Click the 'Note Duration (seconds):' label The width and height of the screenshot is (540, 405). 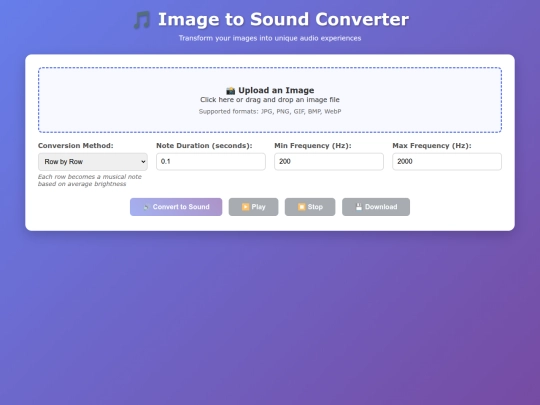[204, 146]
